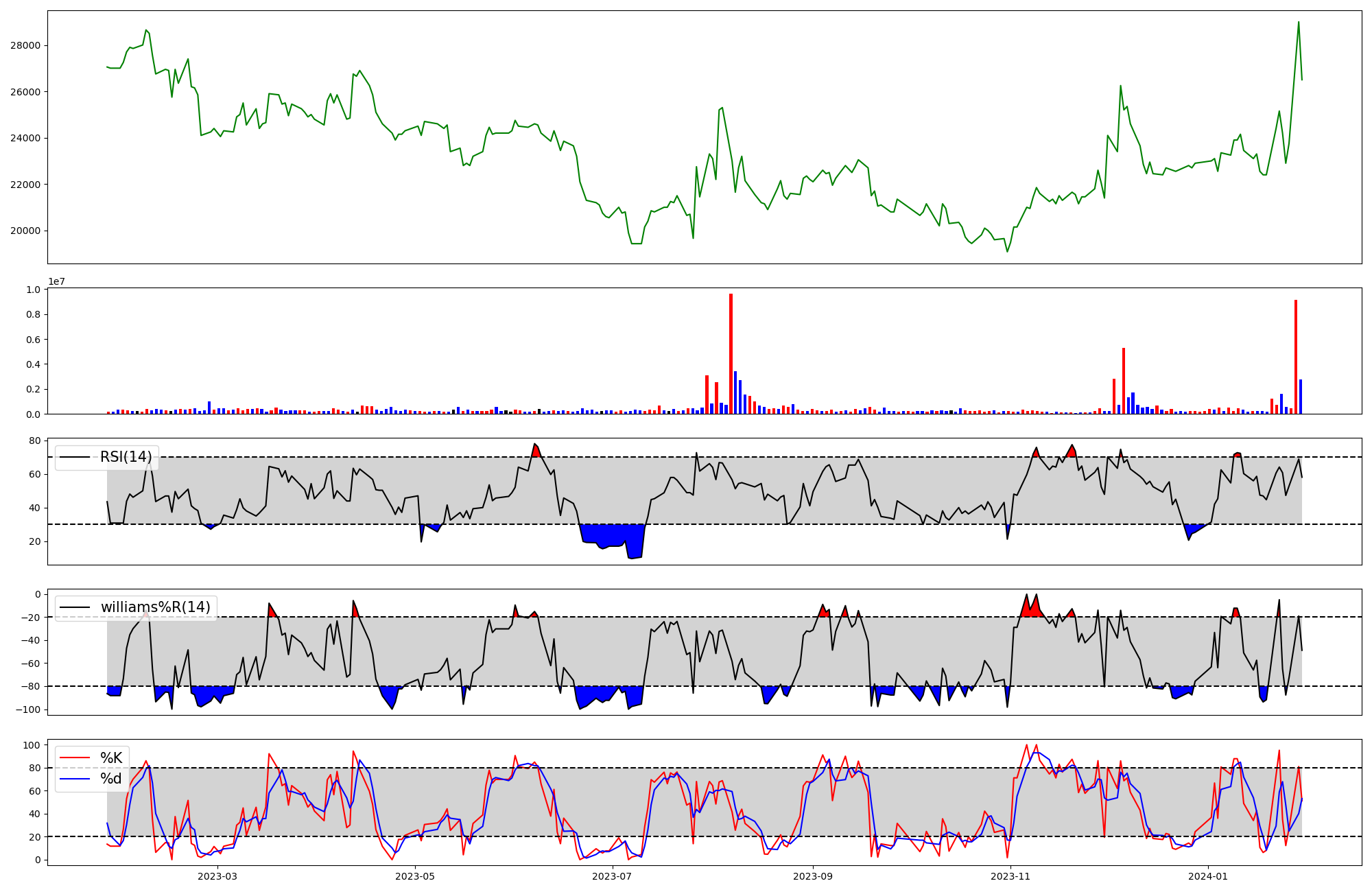Click the 100 tick on the stochastic axis
This screenshot has height=892, width=1372.
32,745
